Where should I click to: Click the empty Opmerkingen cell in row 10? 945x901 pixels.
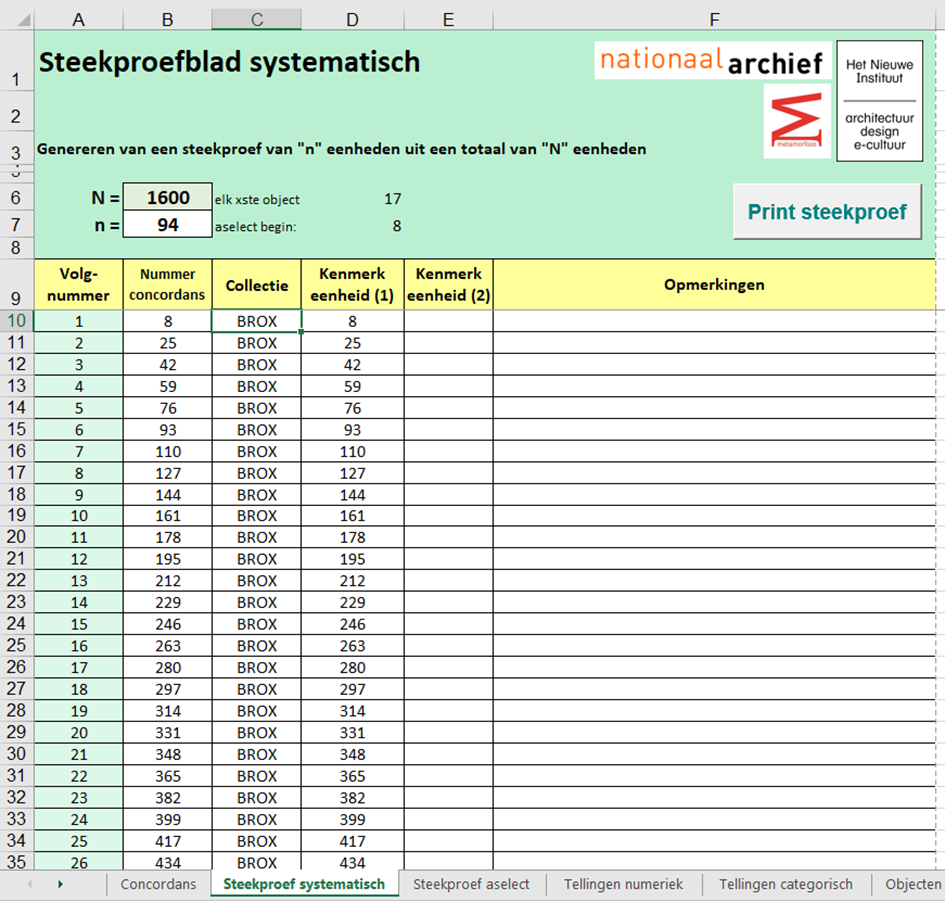pos(714,321)
